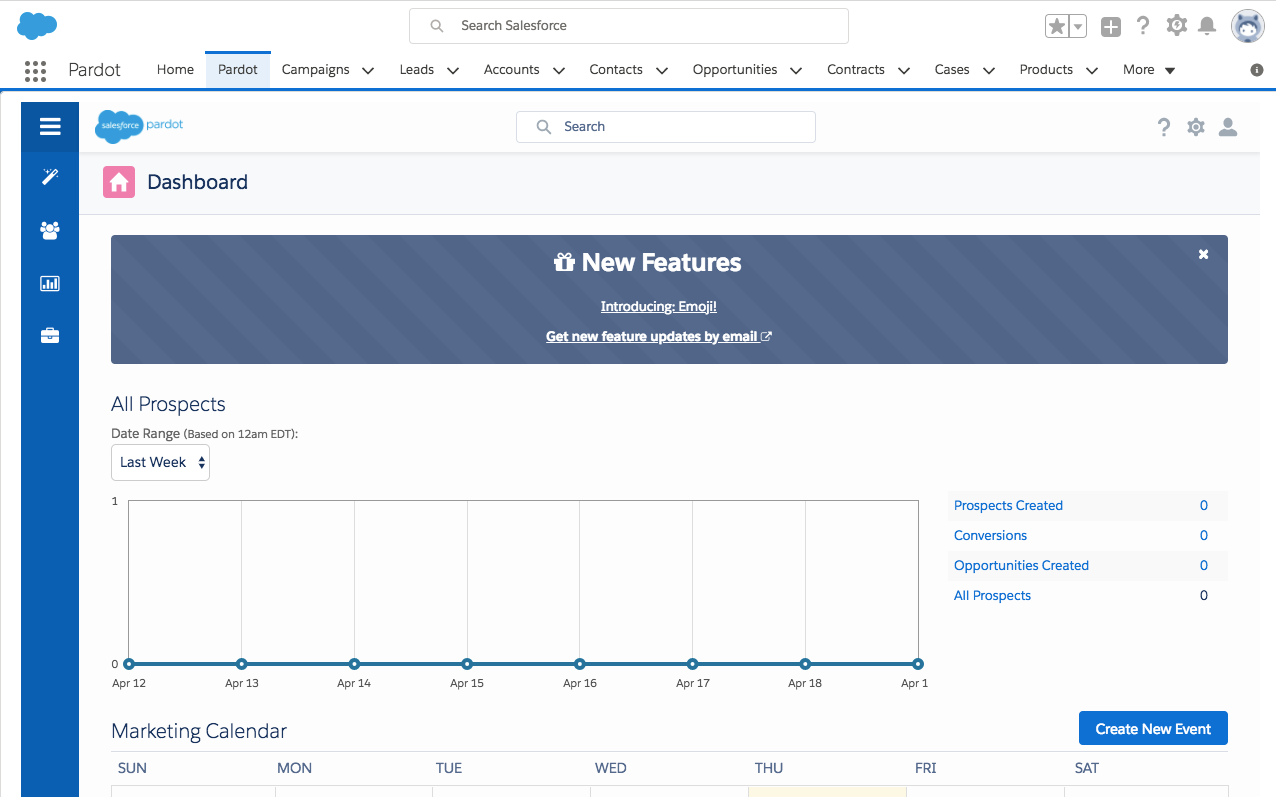1276x797 pixels.
Task: Click the Create New Event button
Action: point(1153,729)
